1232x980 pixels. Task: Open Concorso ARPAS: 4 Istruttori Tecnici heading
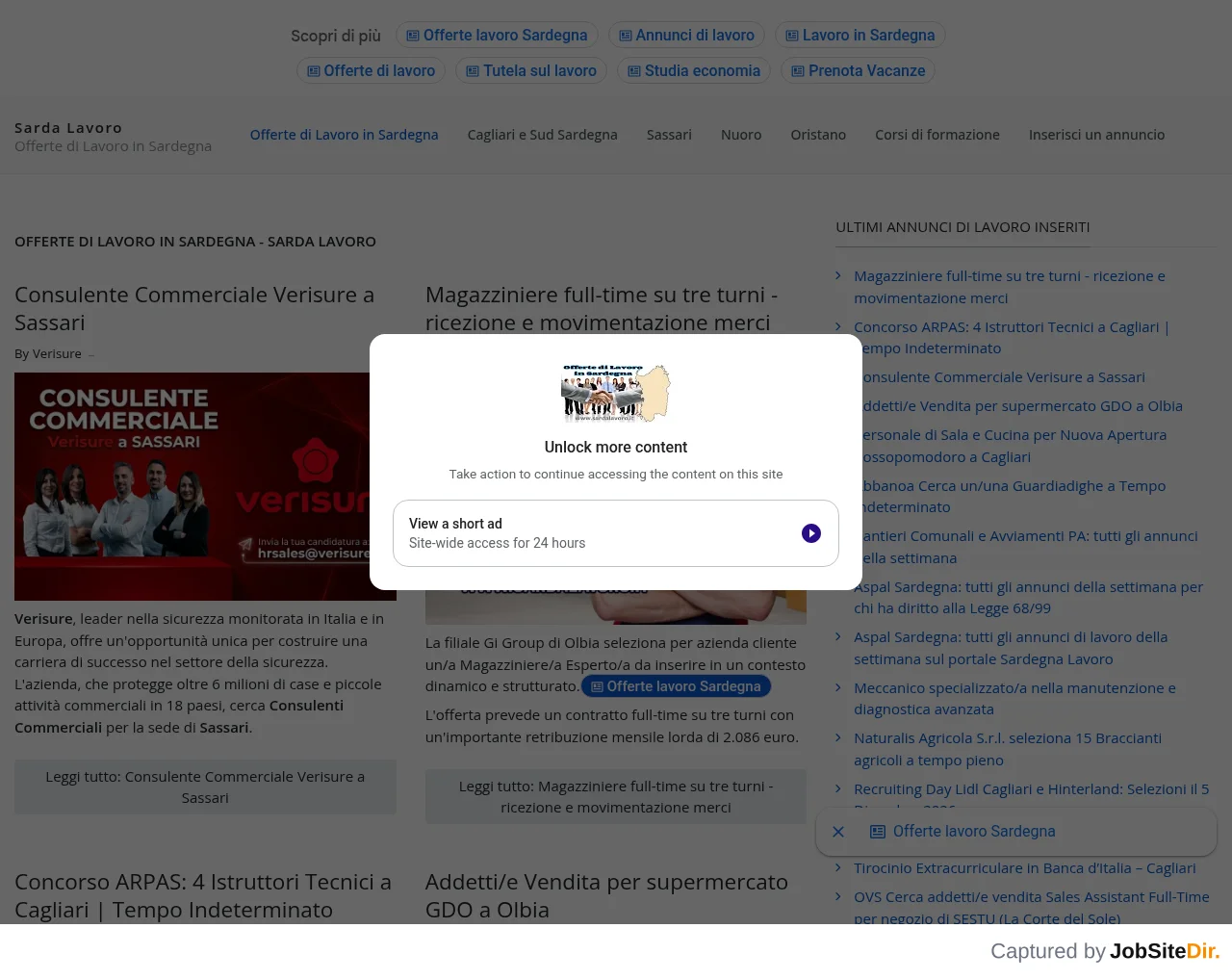(x=203, y=896)
